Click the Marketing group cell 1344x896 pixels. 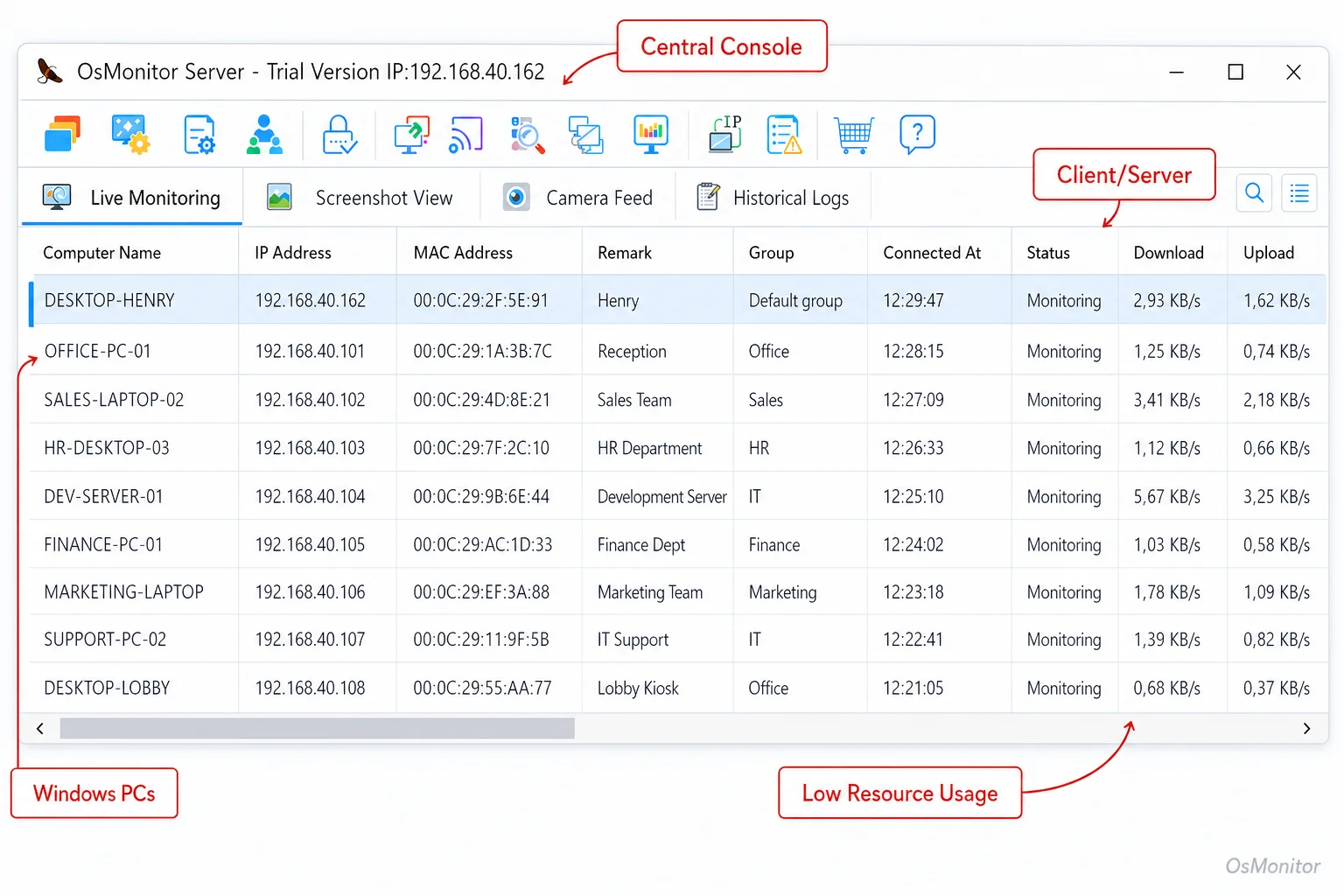click(x=782, y=591)
